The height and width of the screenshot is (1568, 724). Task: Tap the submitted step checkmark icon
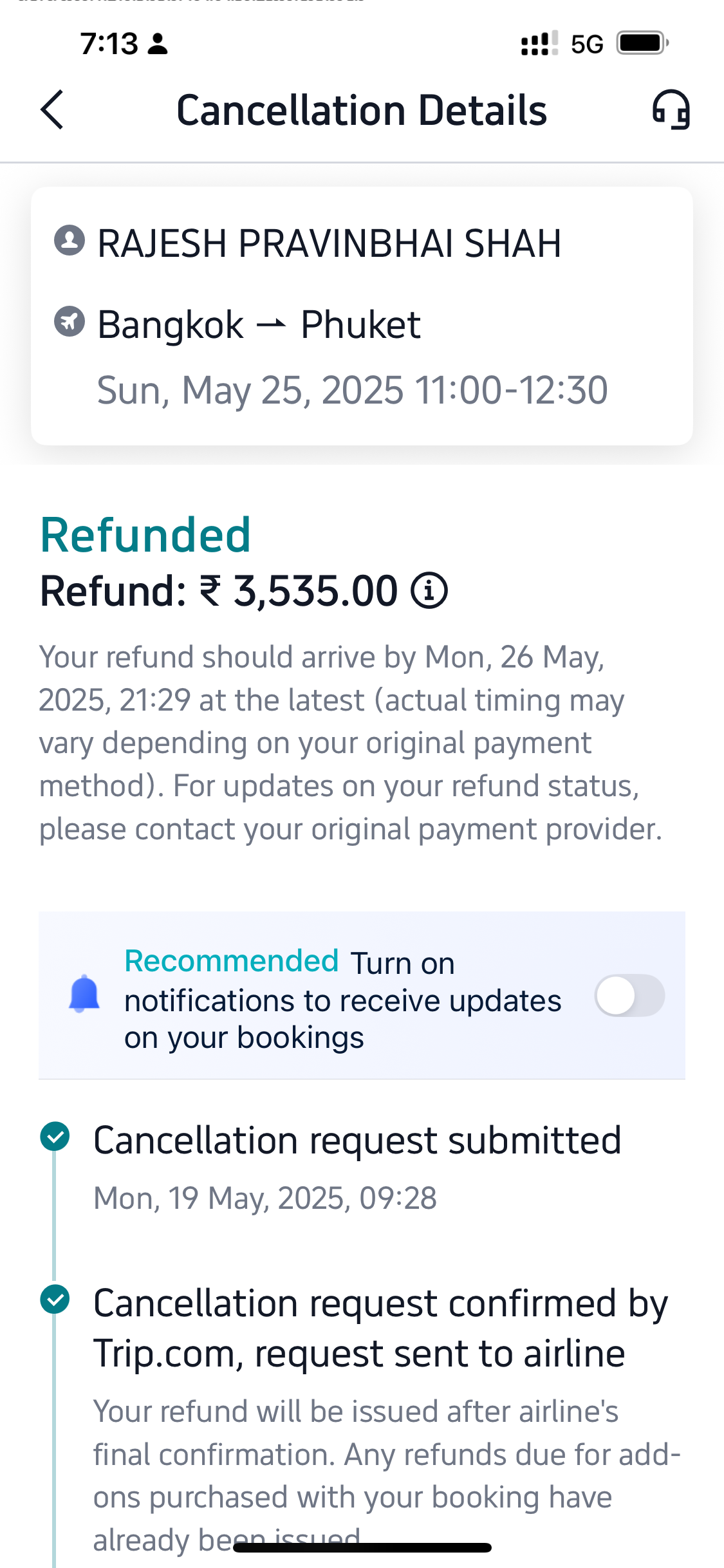tap(55, 1136)
